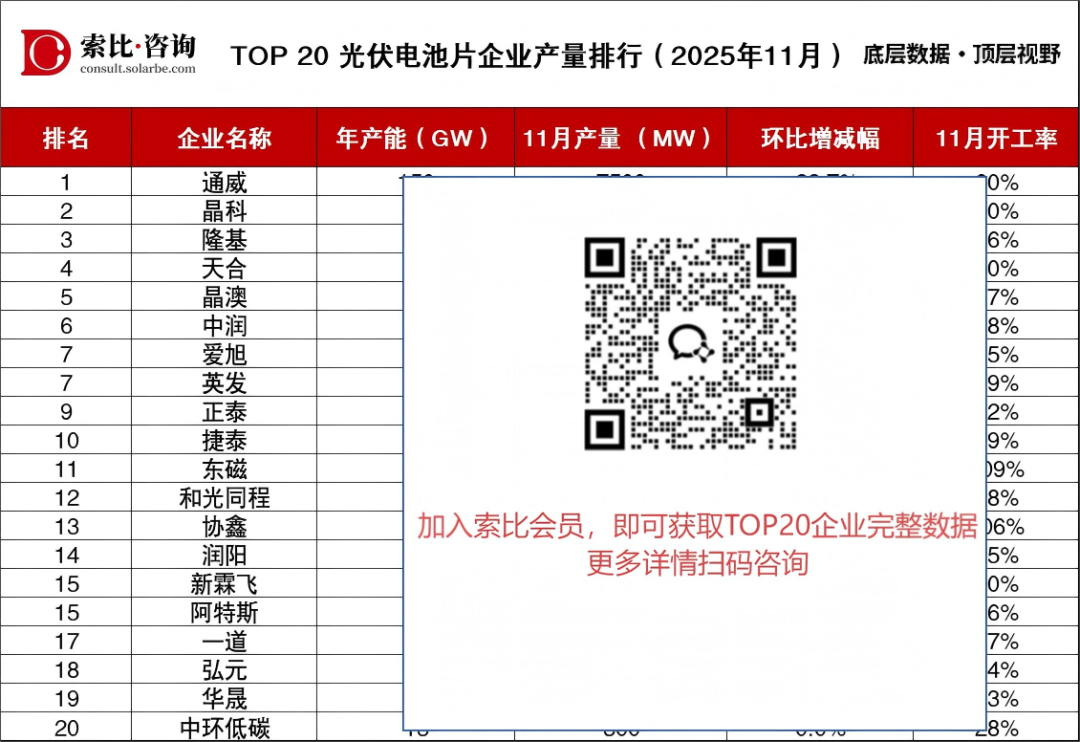This screenshot has height=742, width=1080.
Task: Open the consult.solarbe.com link under logo
Action: 138,69
